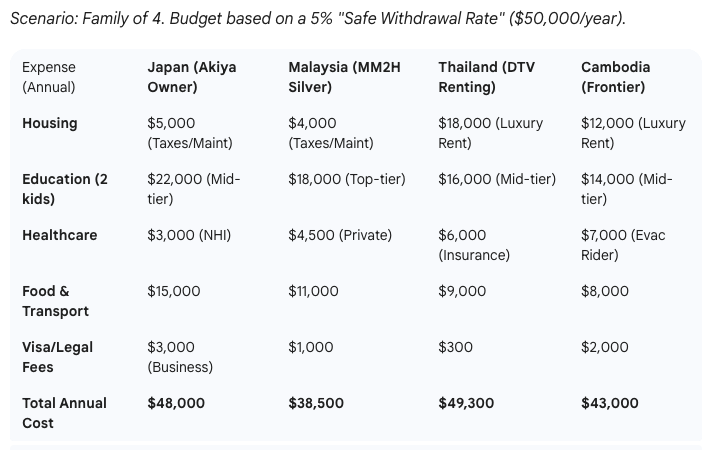Click the "Healthcare" row label

point(60,235)
